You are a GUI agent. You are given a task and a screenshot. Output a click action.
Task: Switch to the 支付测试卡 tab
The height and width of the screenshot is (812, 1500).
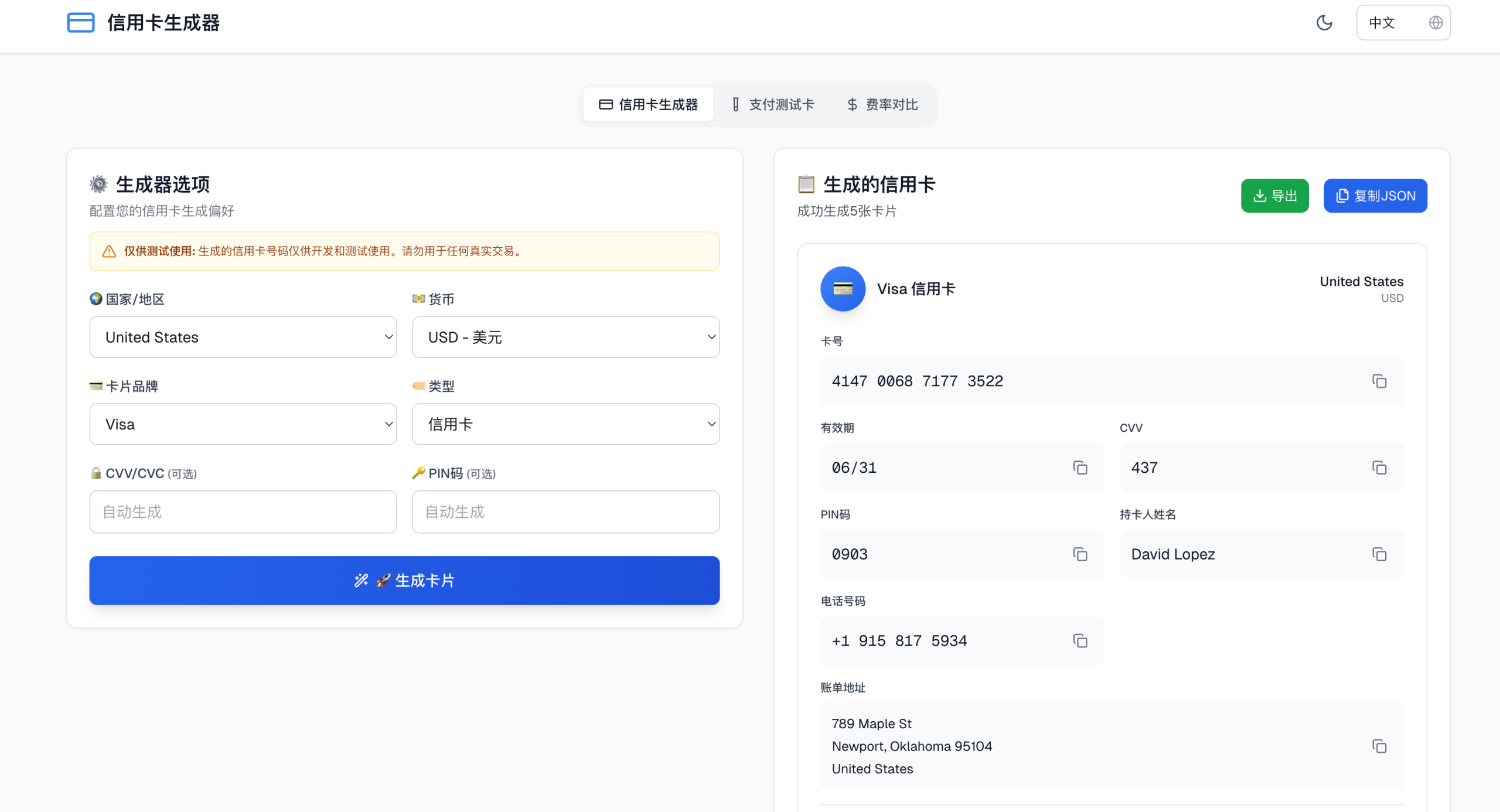coord(773,105)
